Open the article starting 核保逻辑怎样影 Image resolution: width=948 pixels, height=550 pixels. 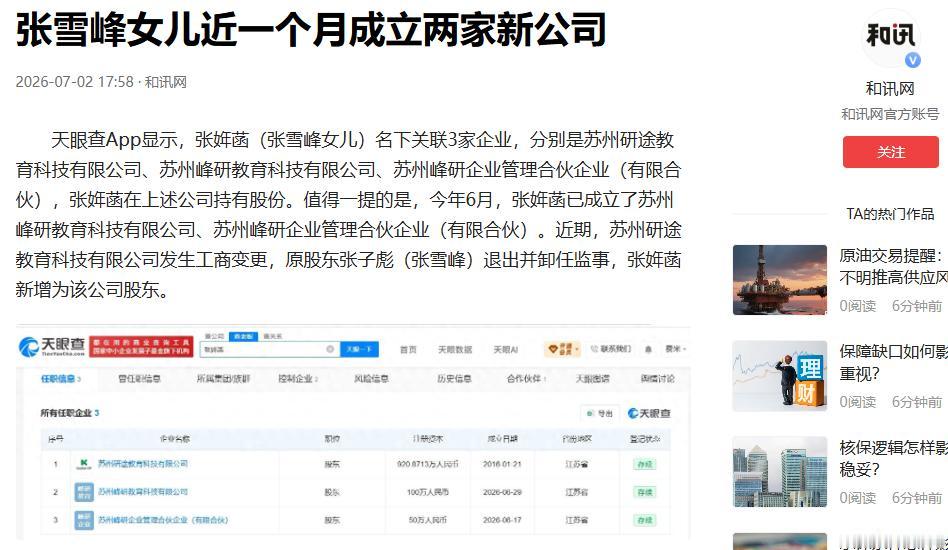click(x=894, y=459)
